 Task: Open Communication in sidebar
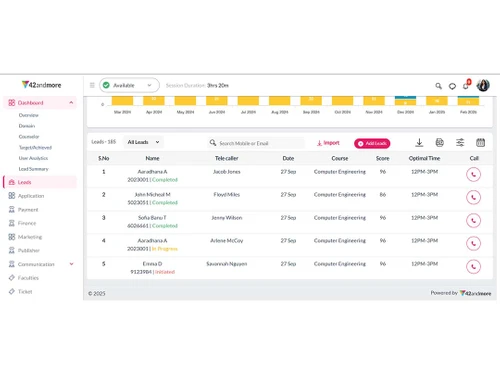point(36,264)
